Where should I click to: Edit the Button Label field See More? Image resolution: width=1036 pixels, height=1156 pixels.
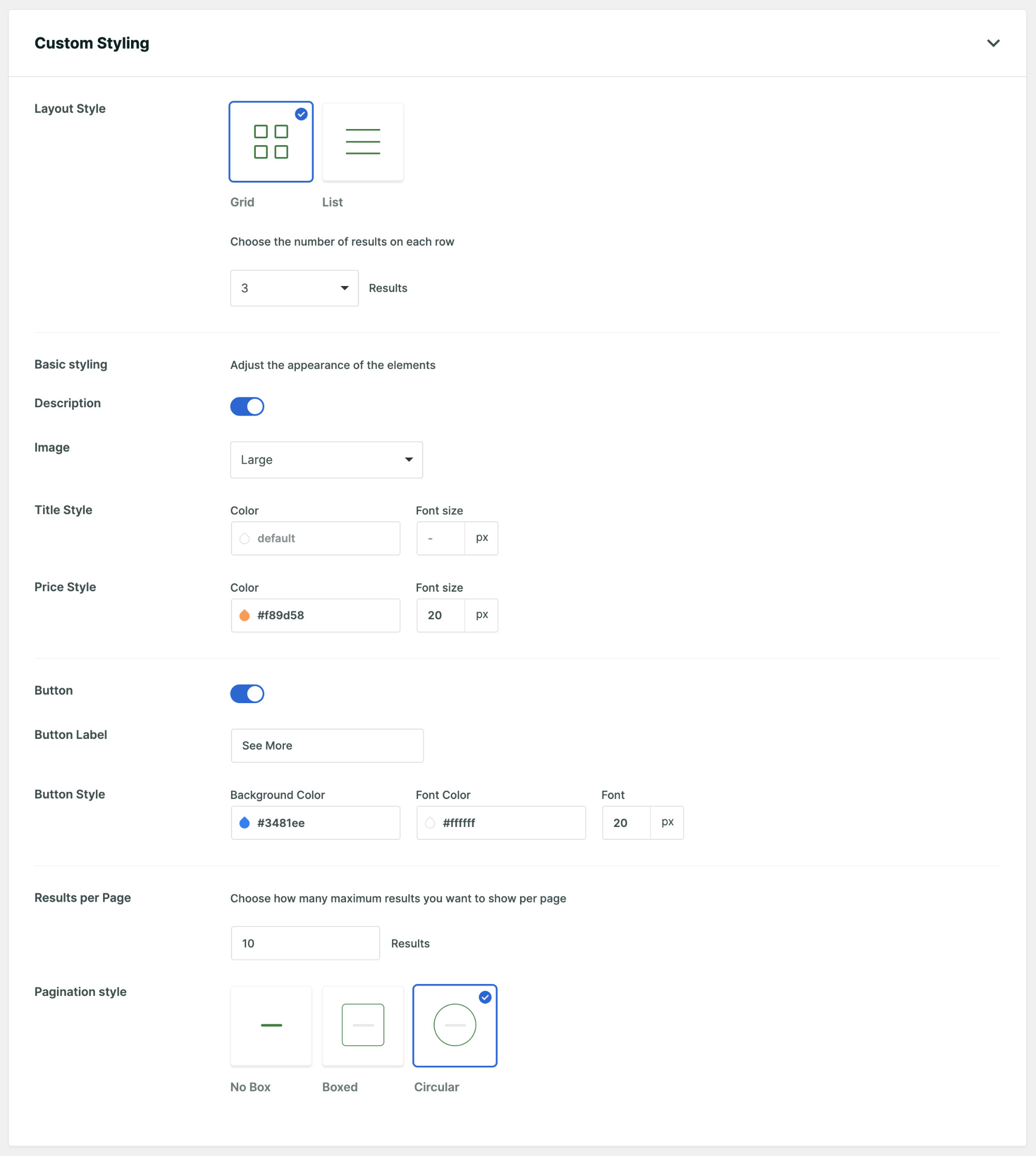(327, 745)
